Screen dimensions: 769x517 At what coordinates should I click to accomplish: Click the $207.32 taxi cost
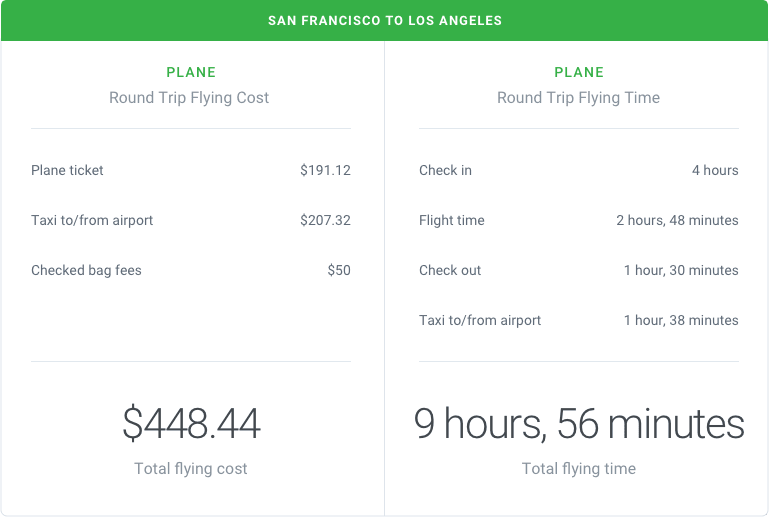coord(325,220)
